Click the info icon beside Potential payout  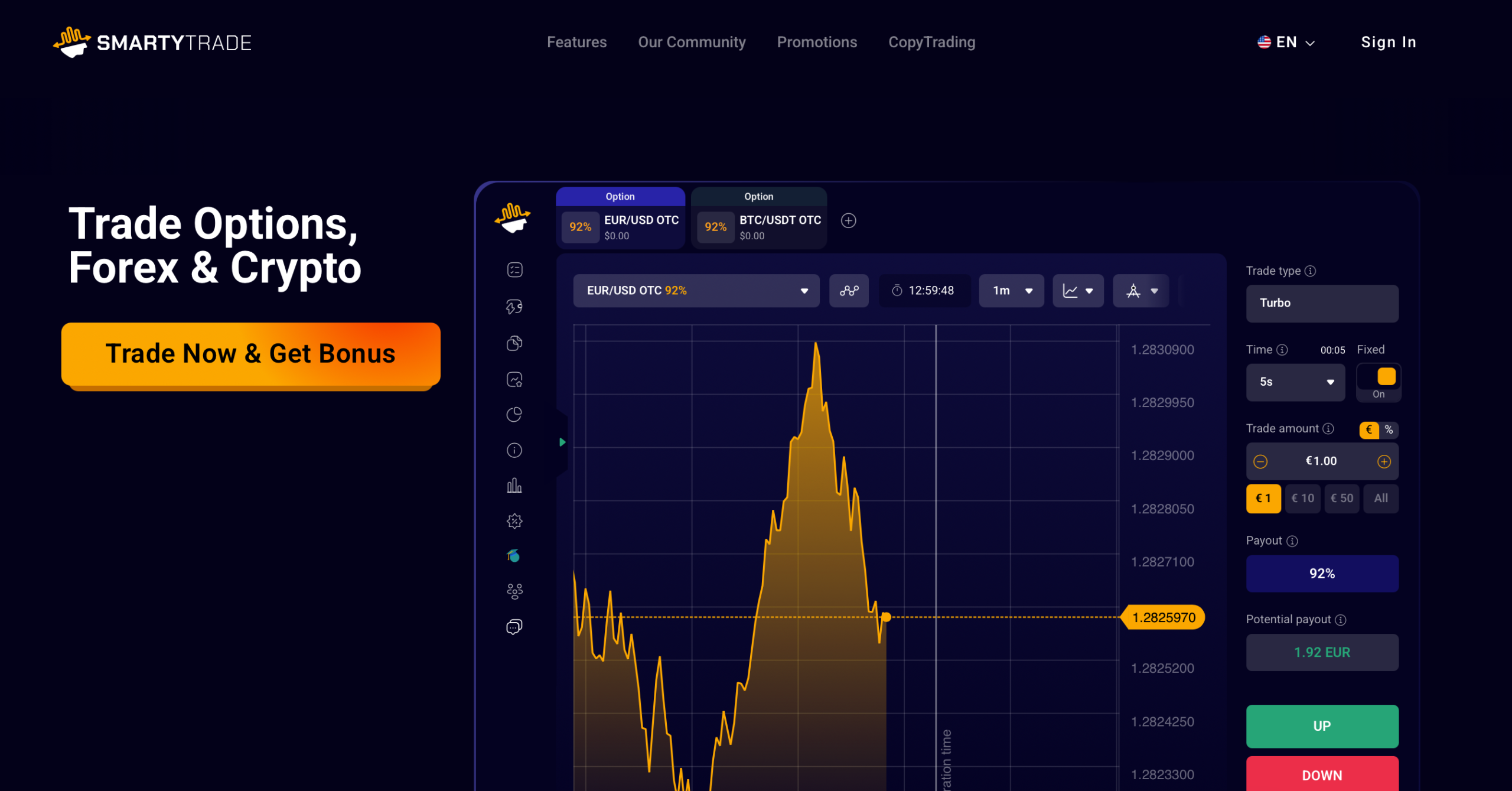1341,620
